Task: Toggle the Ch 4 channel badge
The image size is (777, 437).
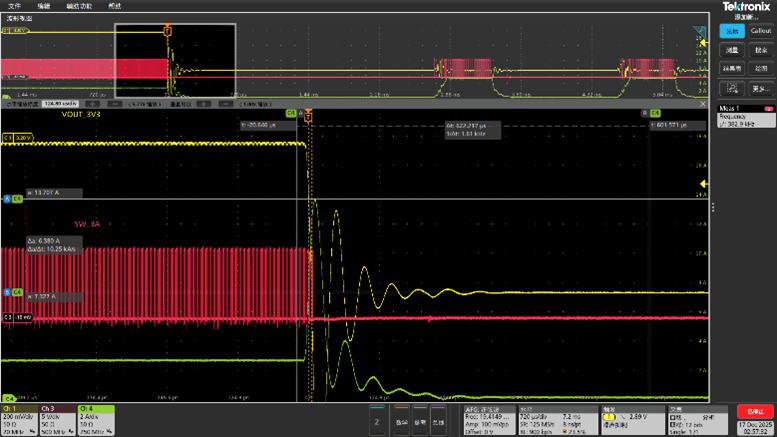Action: [x=96, y=420]
